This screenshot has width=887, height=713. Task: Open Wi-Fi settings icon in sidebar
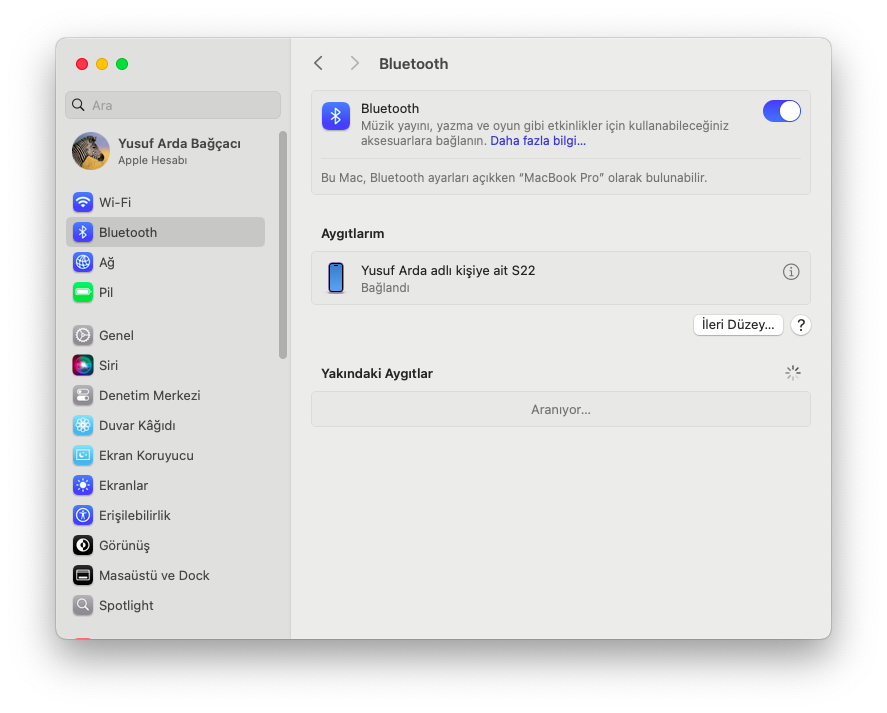click(x=83, y=202)
